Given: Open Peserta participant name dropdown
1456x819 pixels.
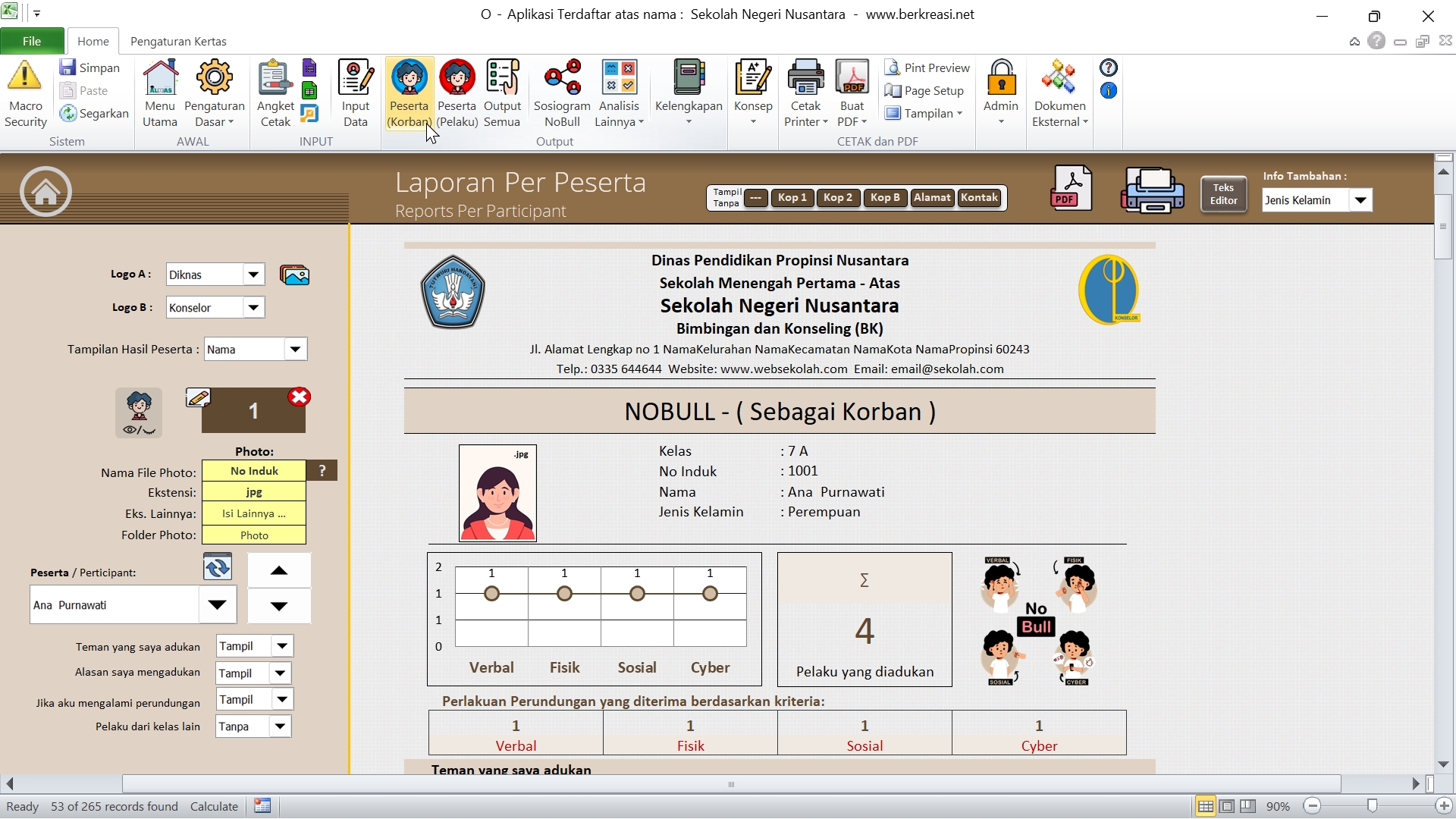Looking at the screenshot, I should tap(218, 605).
